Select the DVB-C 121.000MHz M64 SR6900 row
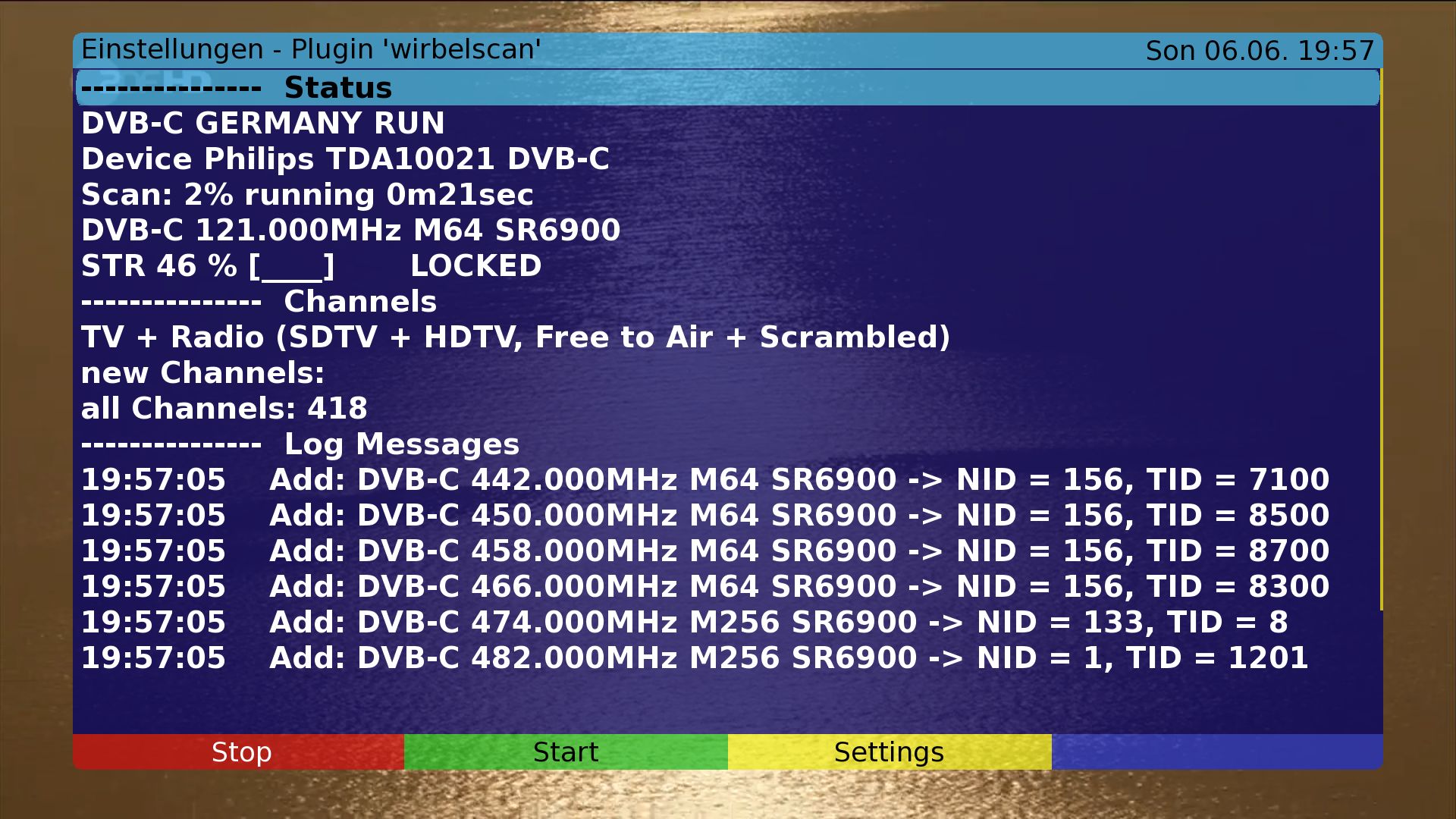 350,231
